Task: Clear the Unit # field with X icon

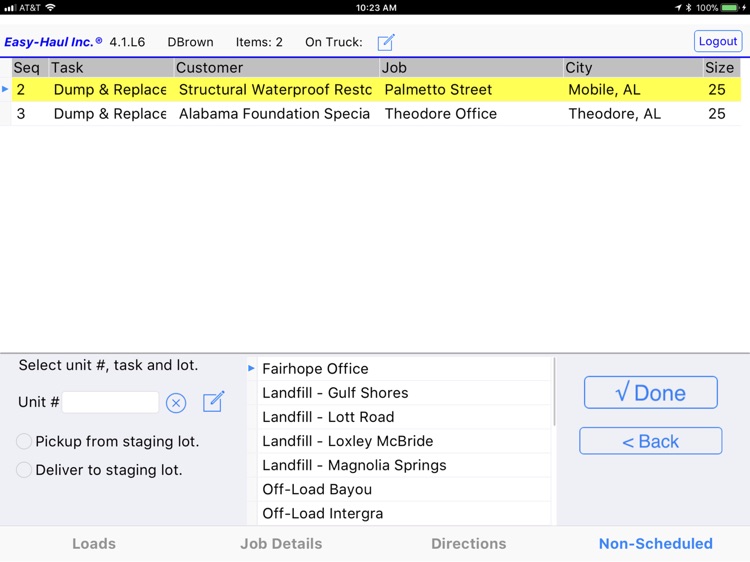Action: tap(176, 403)
